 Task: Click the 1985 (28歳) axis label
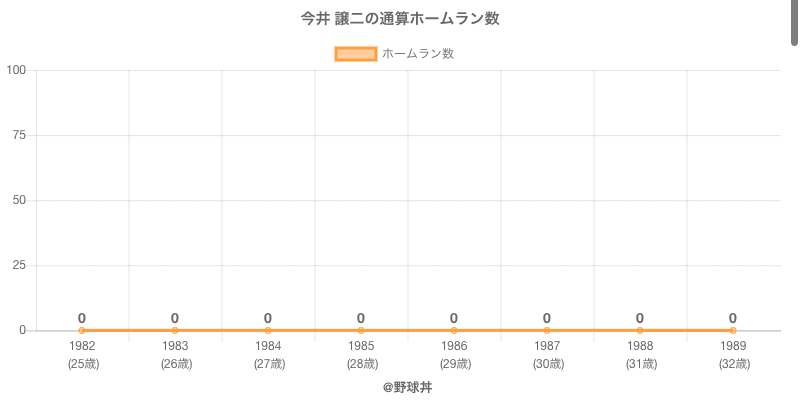(x=361, y=354)
